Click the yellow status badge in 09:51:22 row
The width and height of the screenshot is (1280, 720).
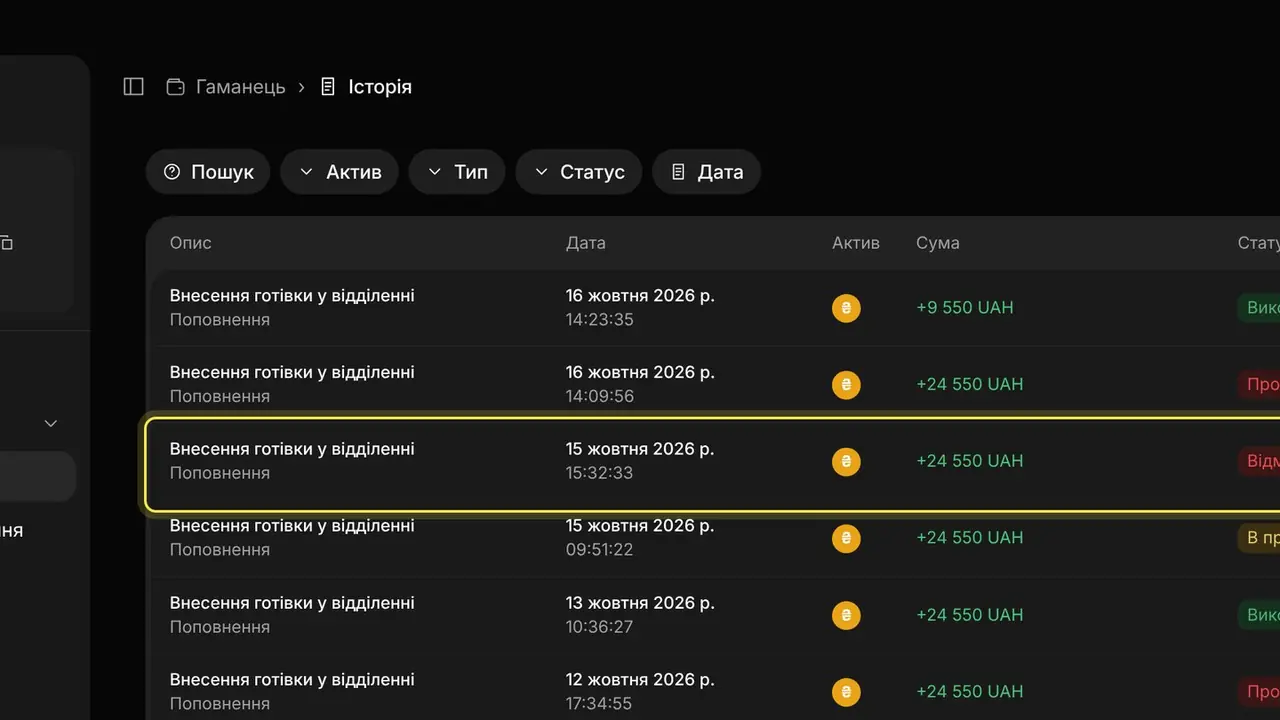tap(1259, 538)
